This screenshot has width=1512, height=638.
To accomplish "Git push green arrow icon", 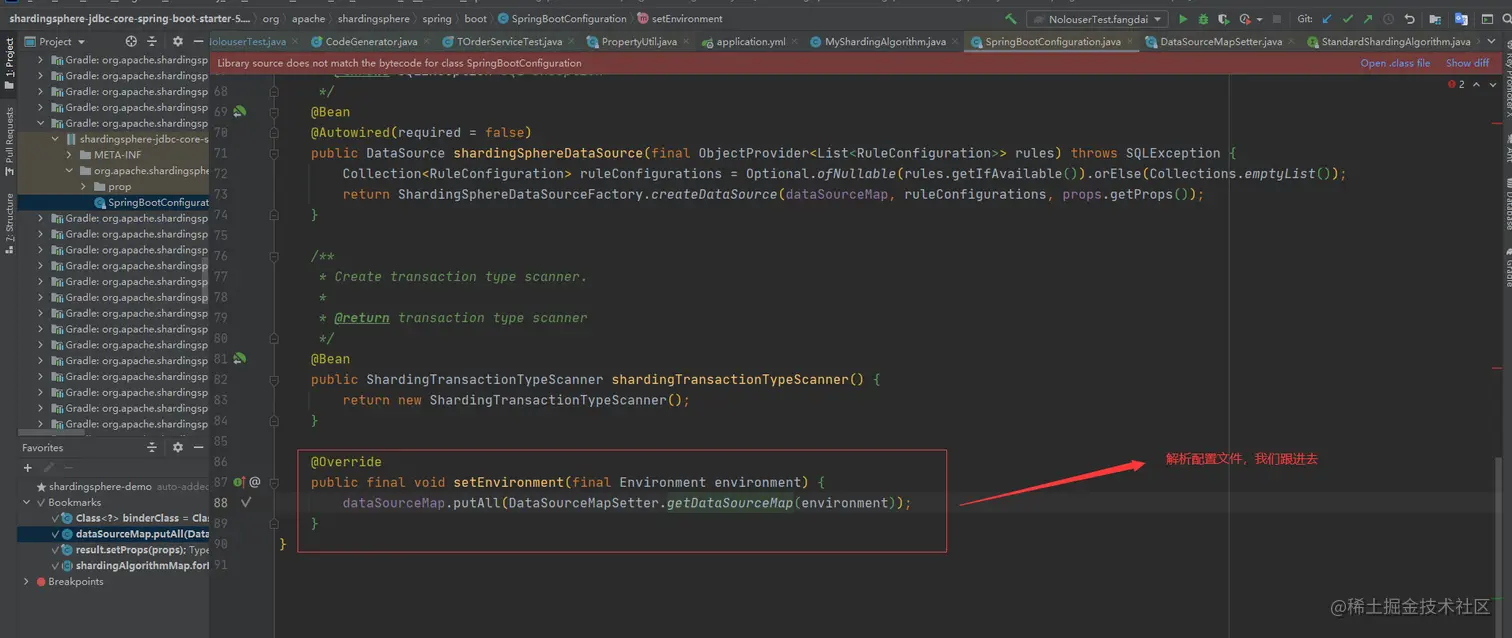I will (x=1368, y=19).
